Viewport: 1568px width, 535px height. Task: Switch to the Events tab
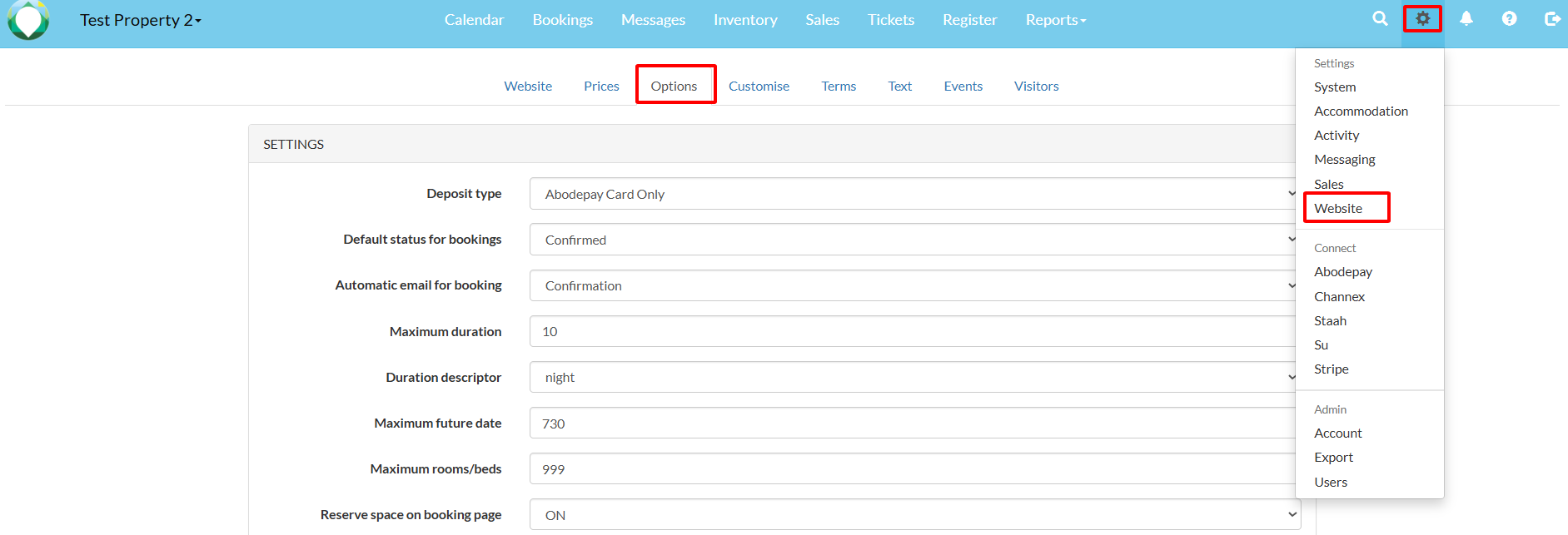tap(963, 87)
